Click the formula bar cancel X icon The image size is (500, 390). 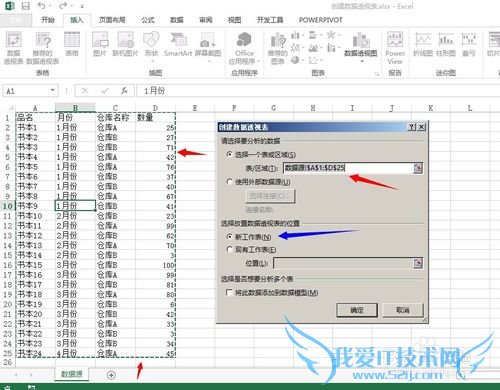[85, 91]
